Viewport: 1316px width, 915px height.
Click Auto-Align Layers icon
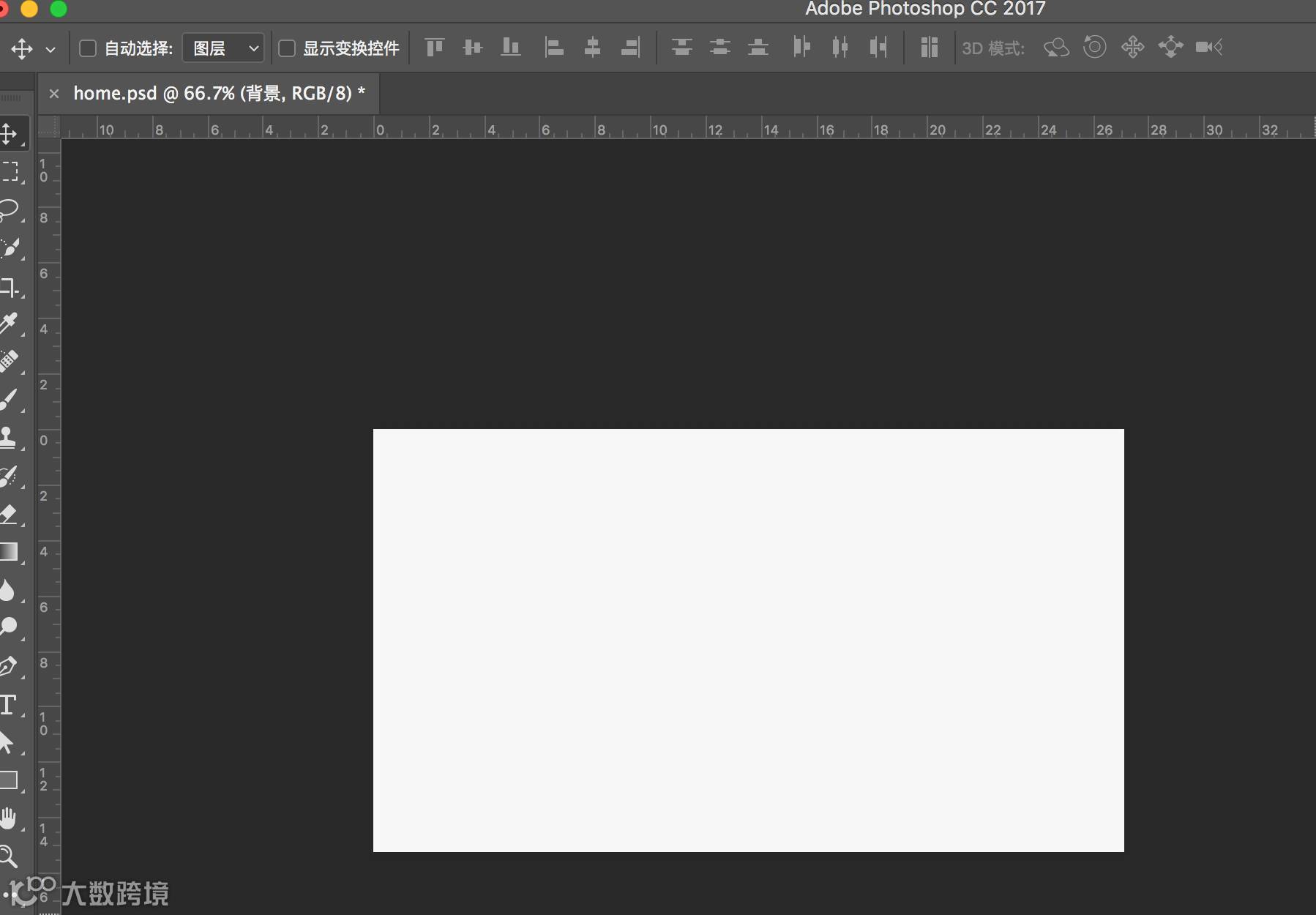click(x=929, y=48)
